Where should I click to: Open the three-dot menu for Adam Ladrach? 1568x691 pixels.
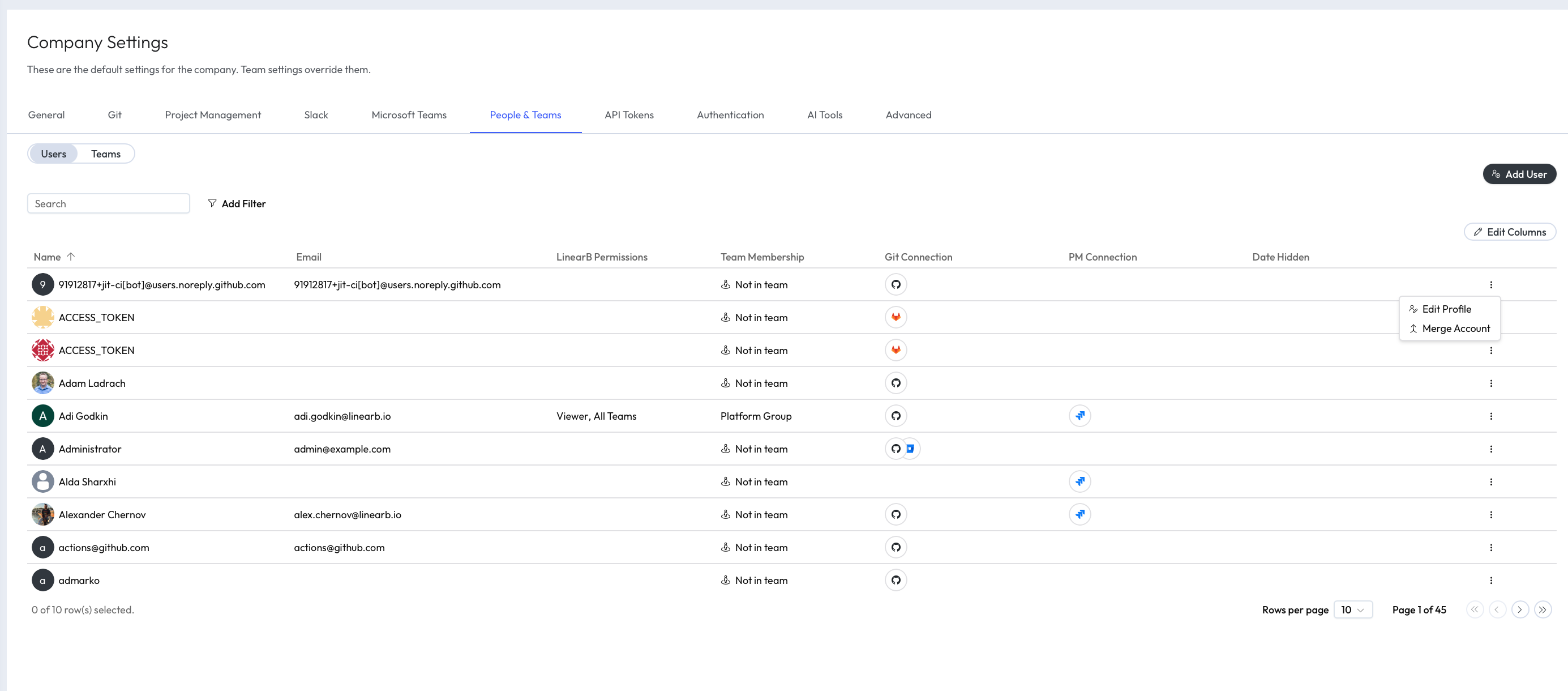[x=1490, y=383]
